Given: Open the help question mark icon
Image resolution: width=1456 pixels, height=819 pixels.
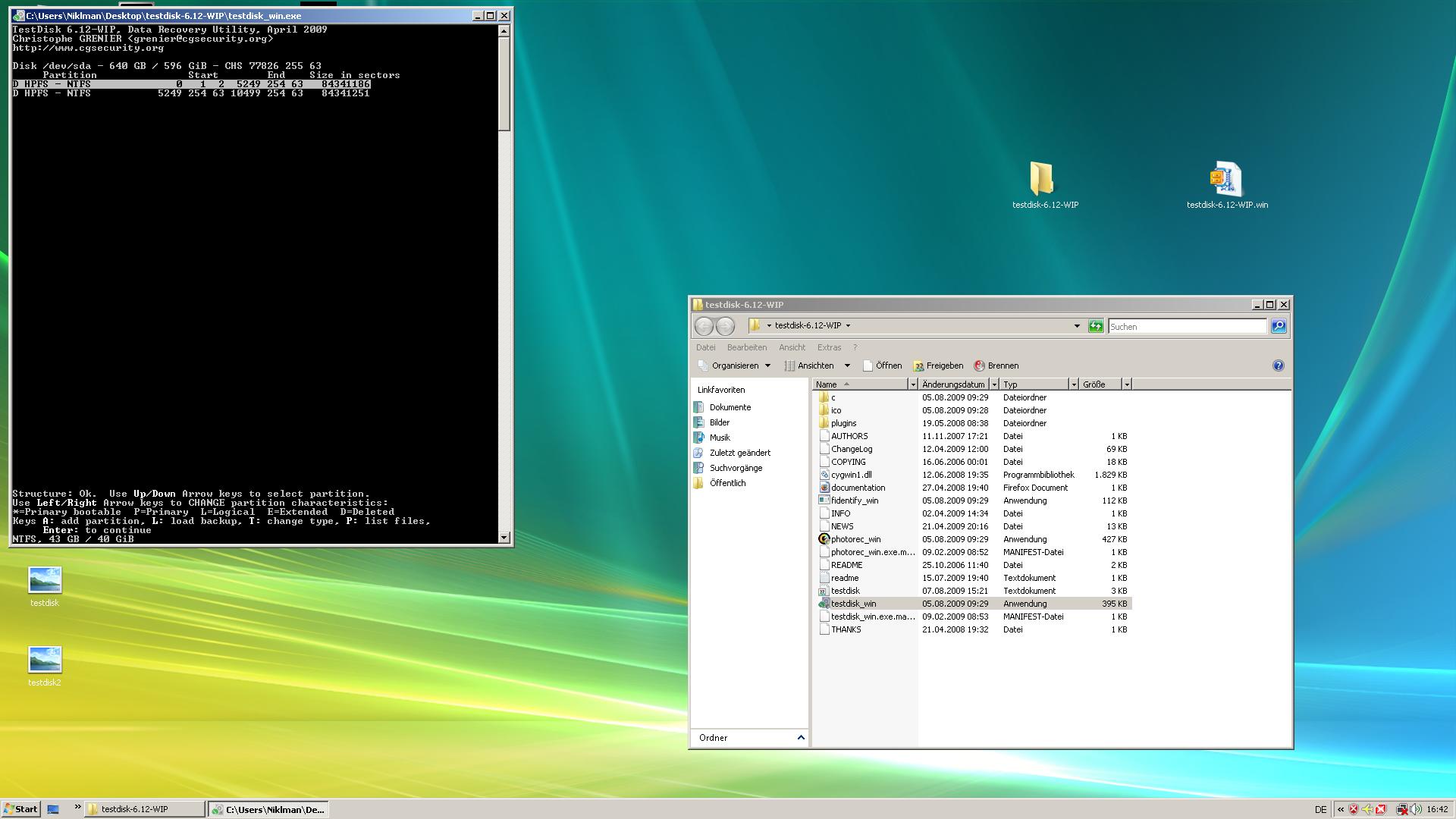Looking at the screenshot, I should (1278, 366).
